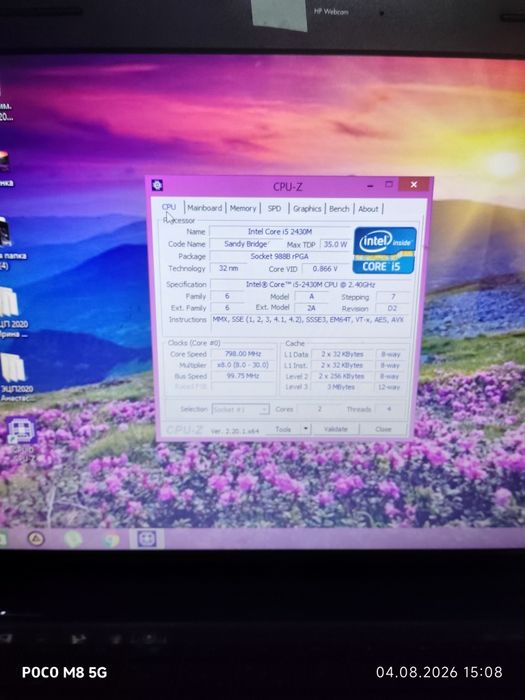Minimize the CPU-Z window

(370, 185)
